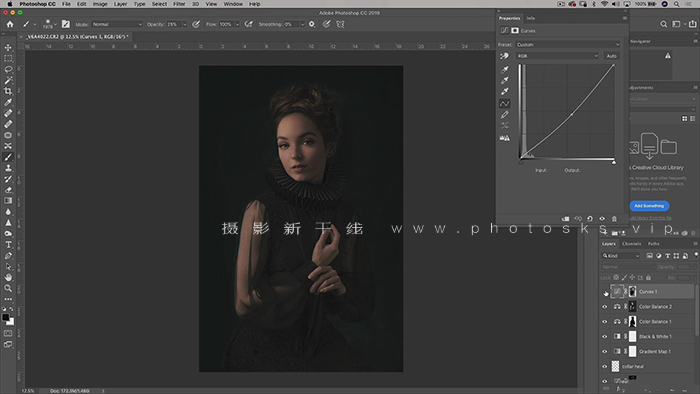
Task: Hide the Gradient Map 1 layer
Action: click(x=604, y=351)
